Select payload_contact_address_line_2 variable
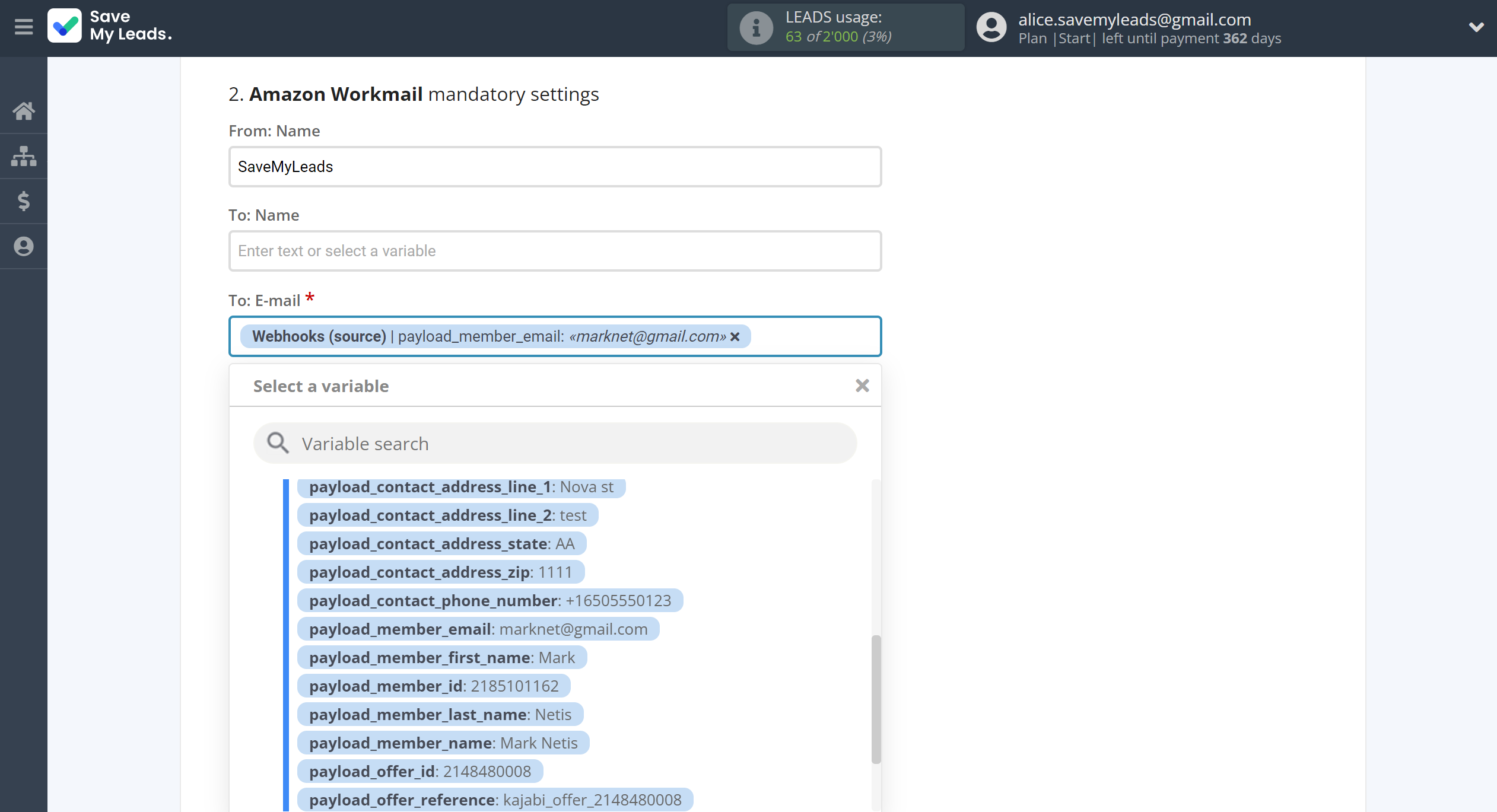 point(447,515)
